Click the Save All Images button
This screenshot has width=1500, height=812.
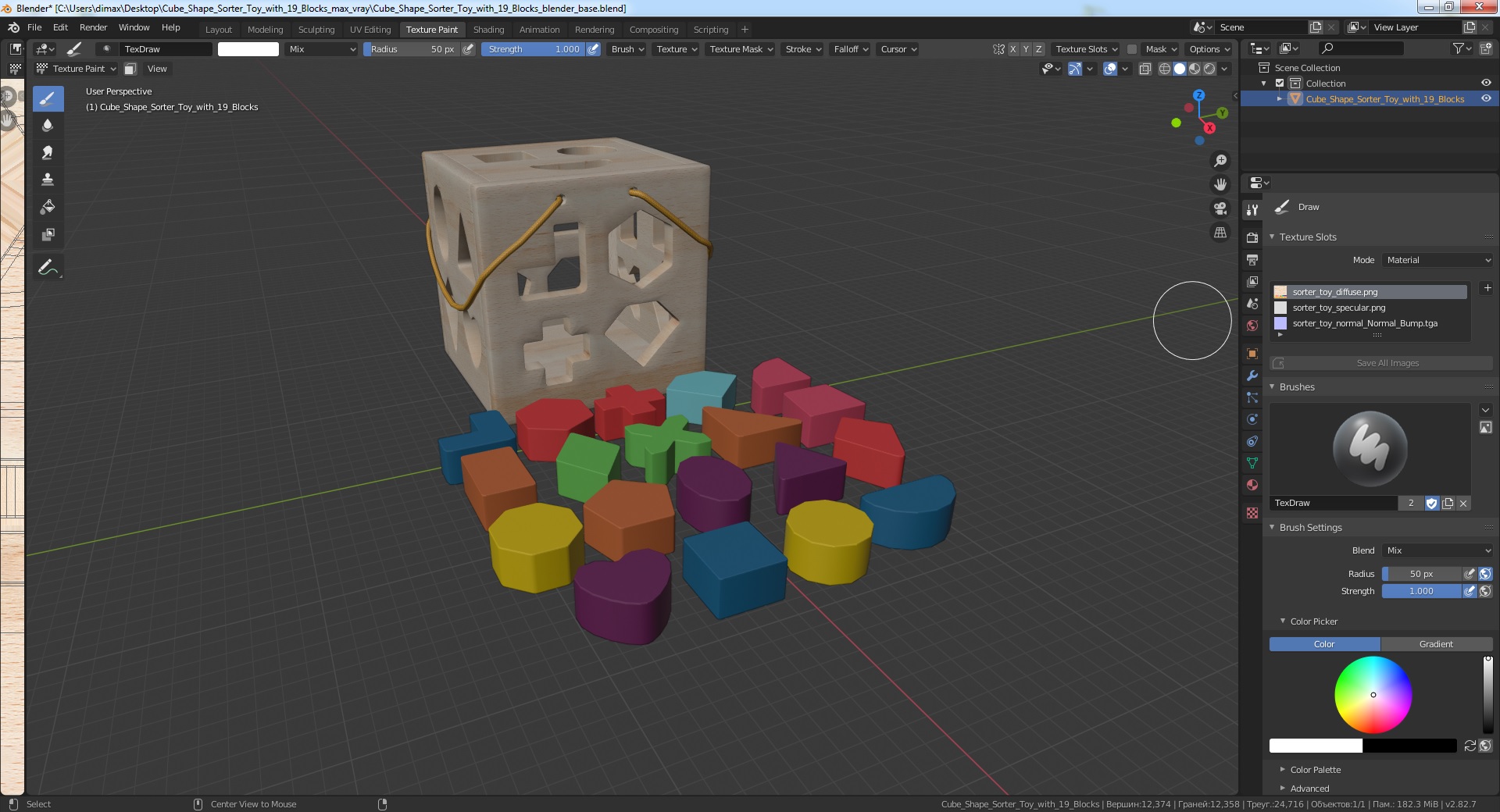(1381, 363)
